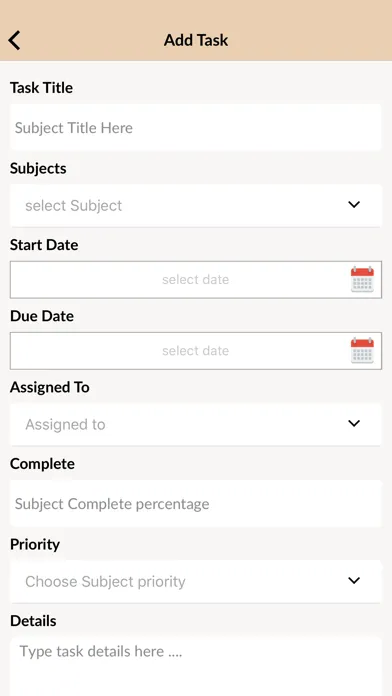Expand the Assigned To chevron arrow
Viewport: 392px width, 696px height.
[x=354, y=423]
